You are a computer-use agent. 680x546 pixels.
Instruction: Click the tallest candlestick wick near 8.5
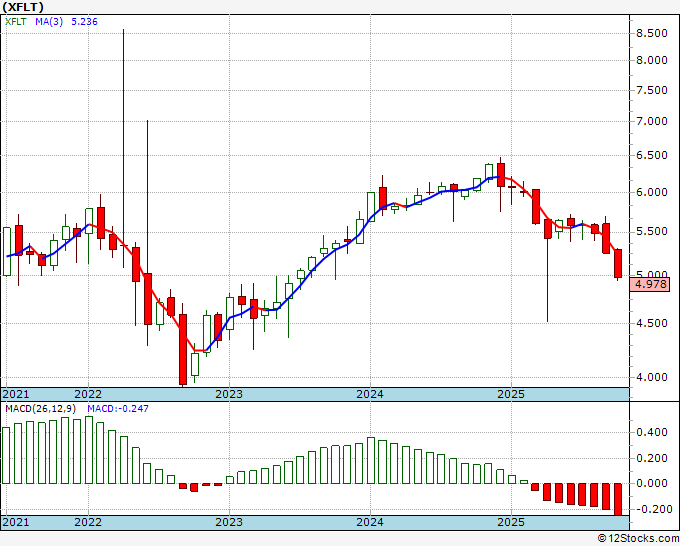coord(124,148)
